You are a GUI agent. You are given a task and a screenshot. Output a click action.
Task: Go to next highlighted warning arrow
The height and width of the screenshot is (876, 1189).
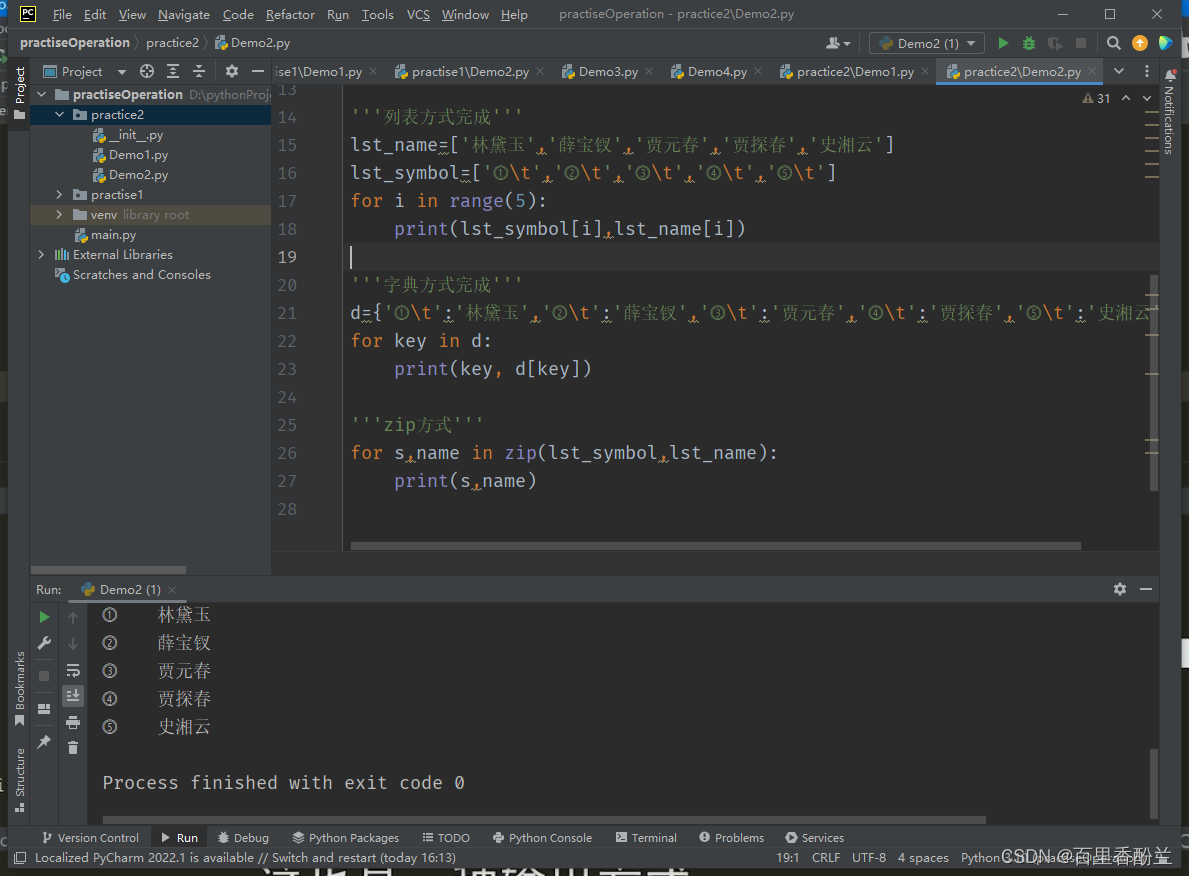(x=1147, y=99)
